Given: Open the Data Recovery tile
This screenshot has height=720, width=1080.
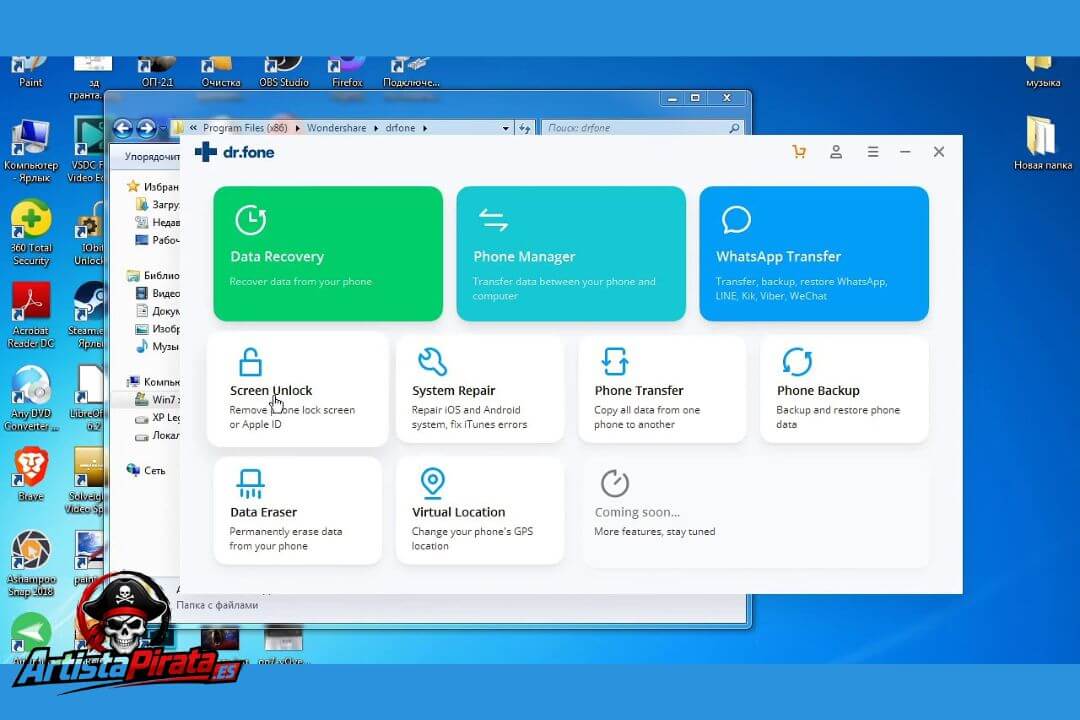Looking at the screenshot, I should point(328,253).
